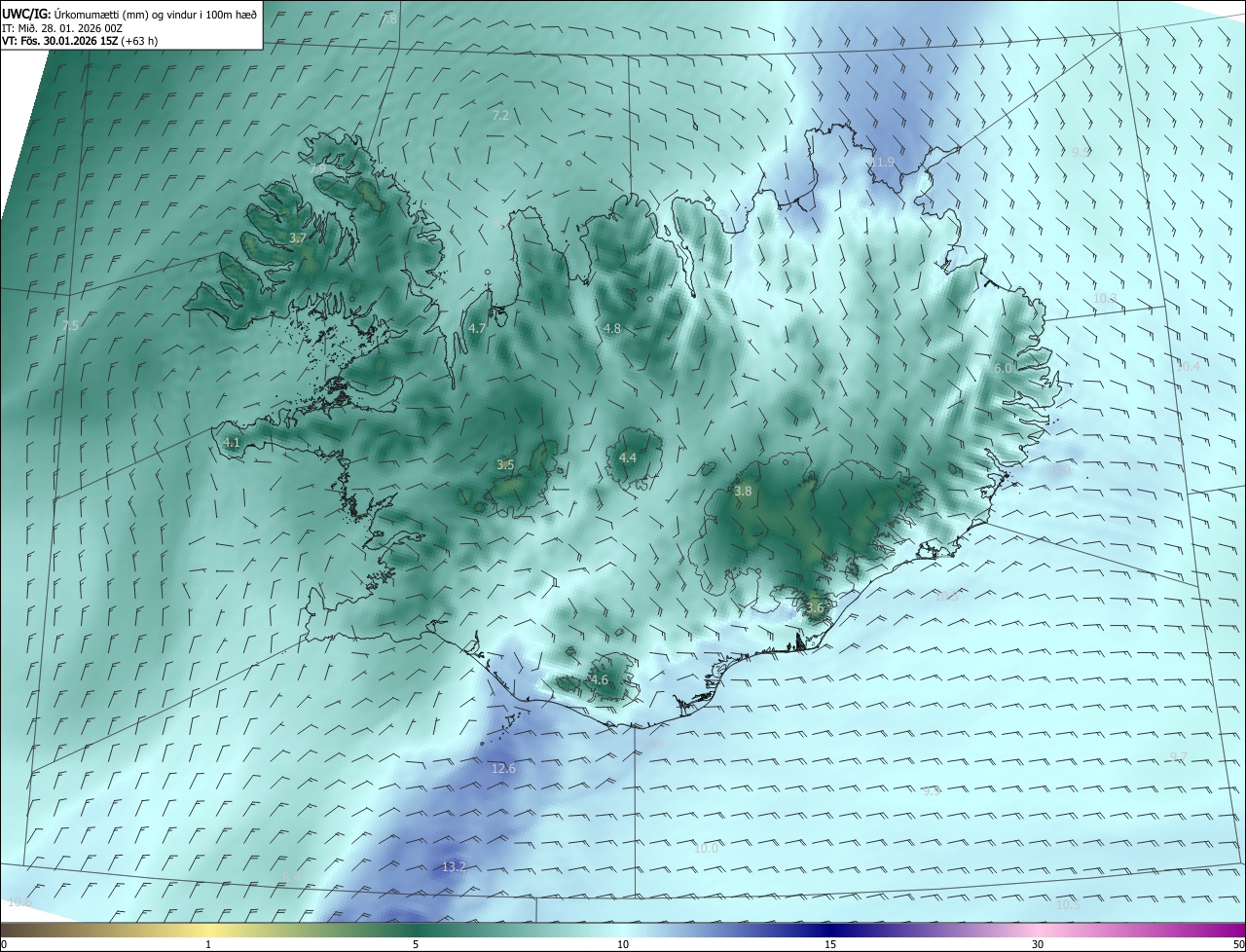Click the colorbar tick label "5"
1246x952 pixels.
pos(416,944)
